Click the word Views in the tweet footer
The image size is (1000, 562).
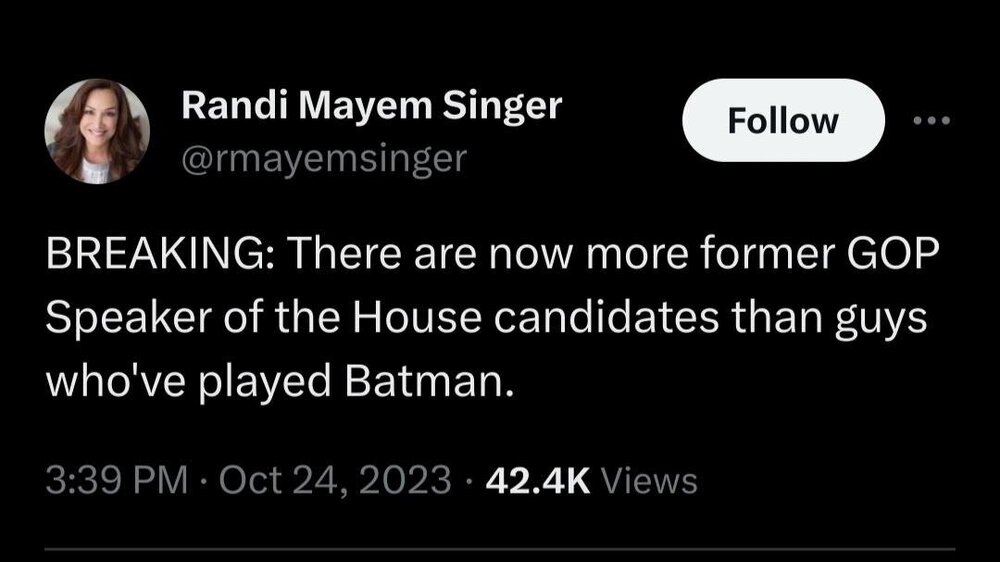point(652,480)
